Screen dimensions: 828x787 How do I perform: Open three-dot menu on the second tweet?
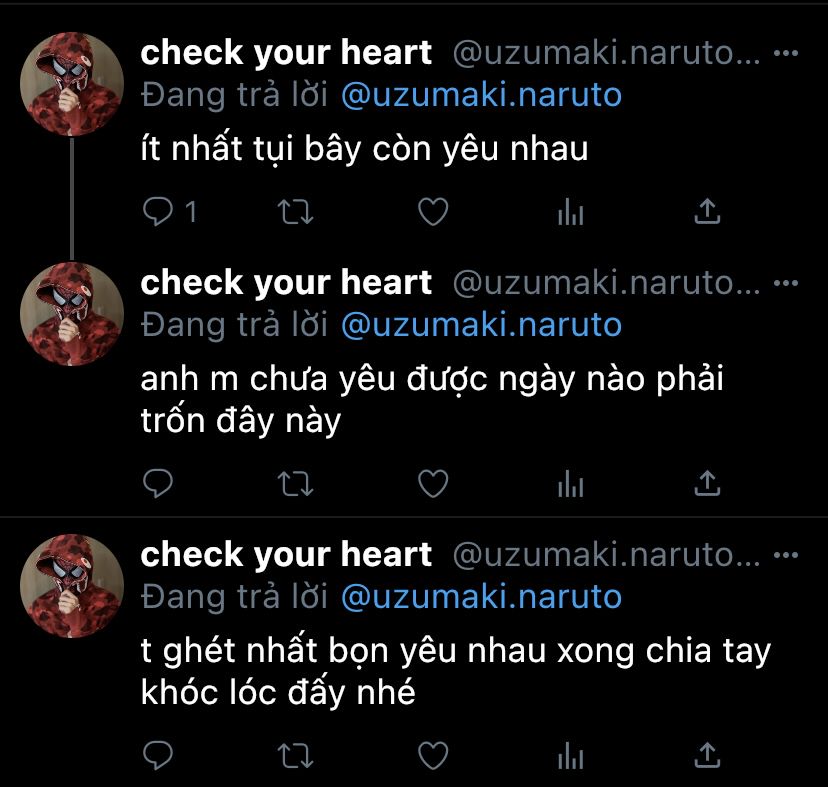(786, 283)
